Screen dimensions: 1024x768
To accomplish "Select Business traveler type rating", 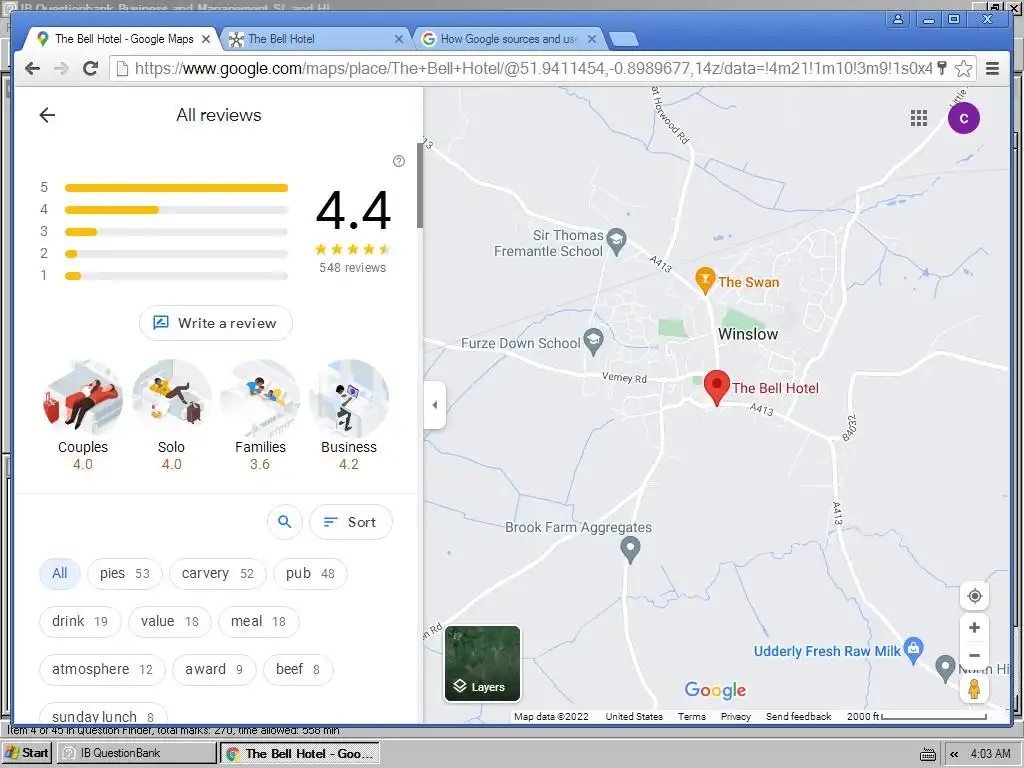I will (349, 415).
